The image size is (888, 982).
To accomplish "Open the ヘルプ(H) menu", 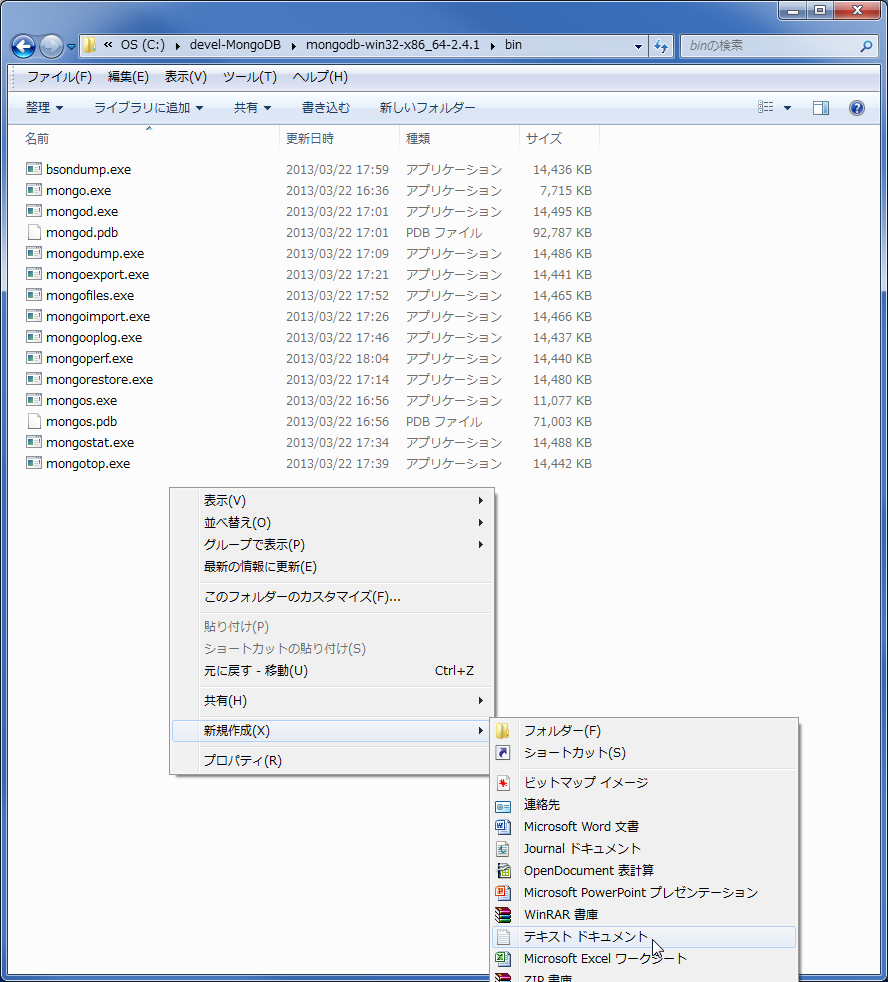I will tap(320, 77).
